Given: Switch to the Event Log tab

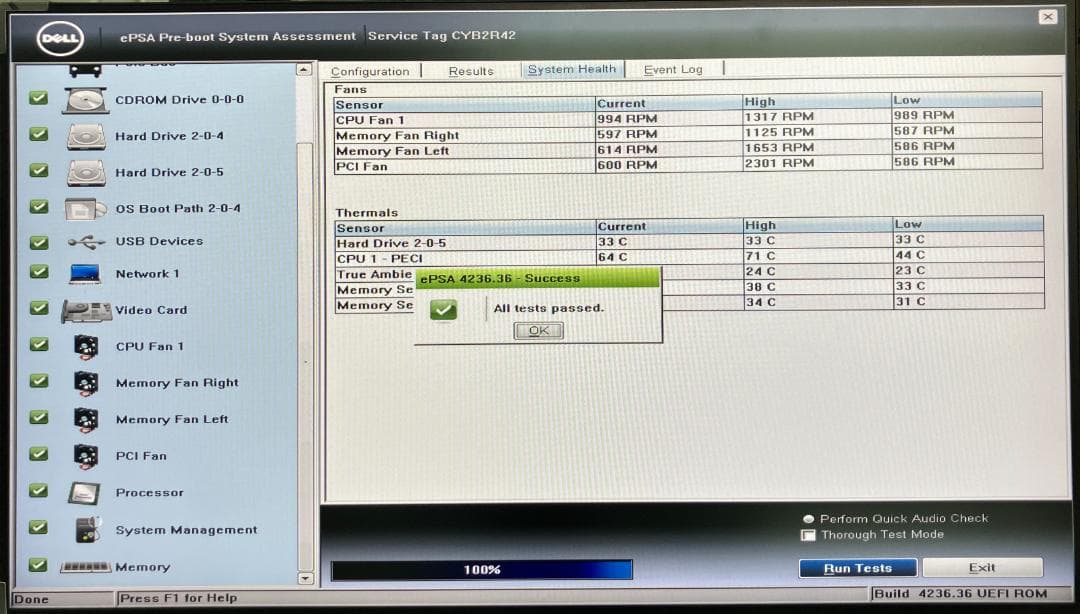Looking at the screenshot, I should pos(674,70).
